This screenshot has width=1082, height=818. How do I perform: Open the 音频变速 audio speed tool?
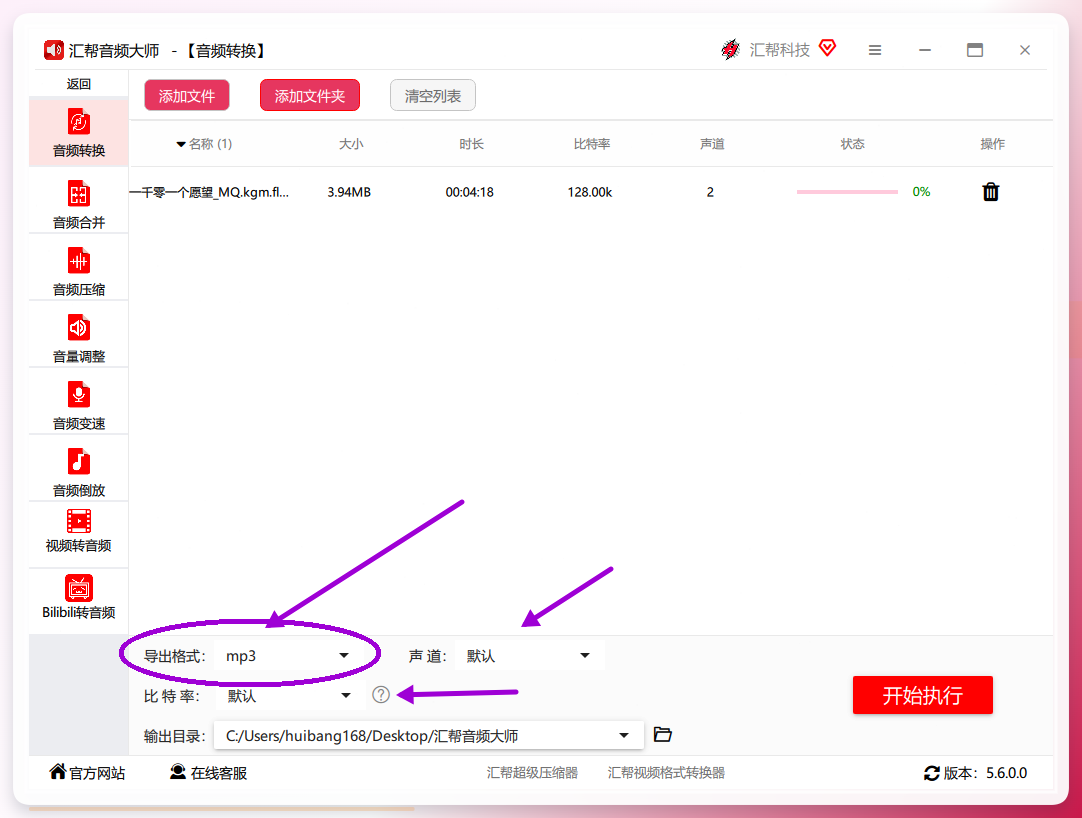coord(79,405)
